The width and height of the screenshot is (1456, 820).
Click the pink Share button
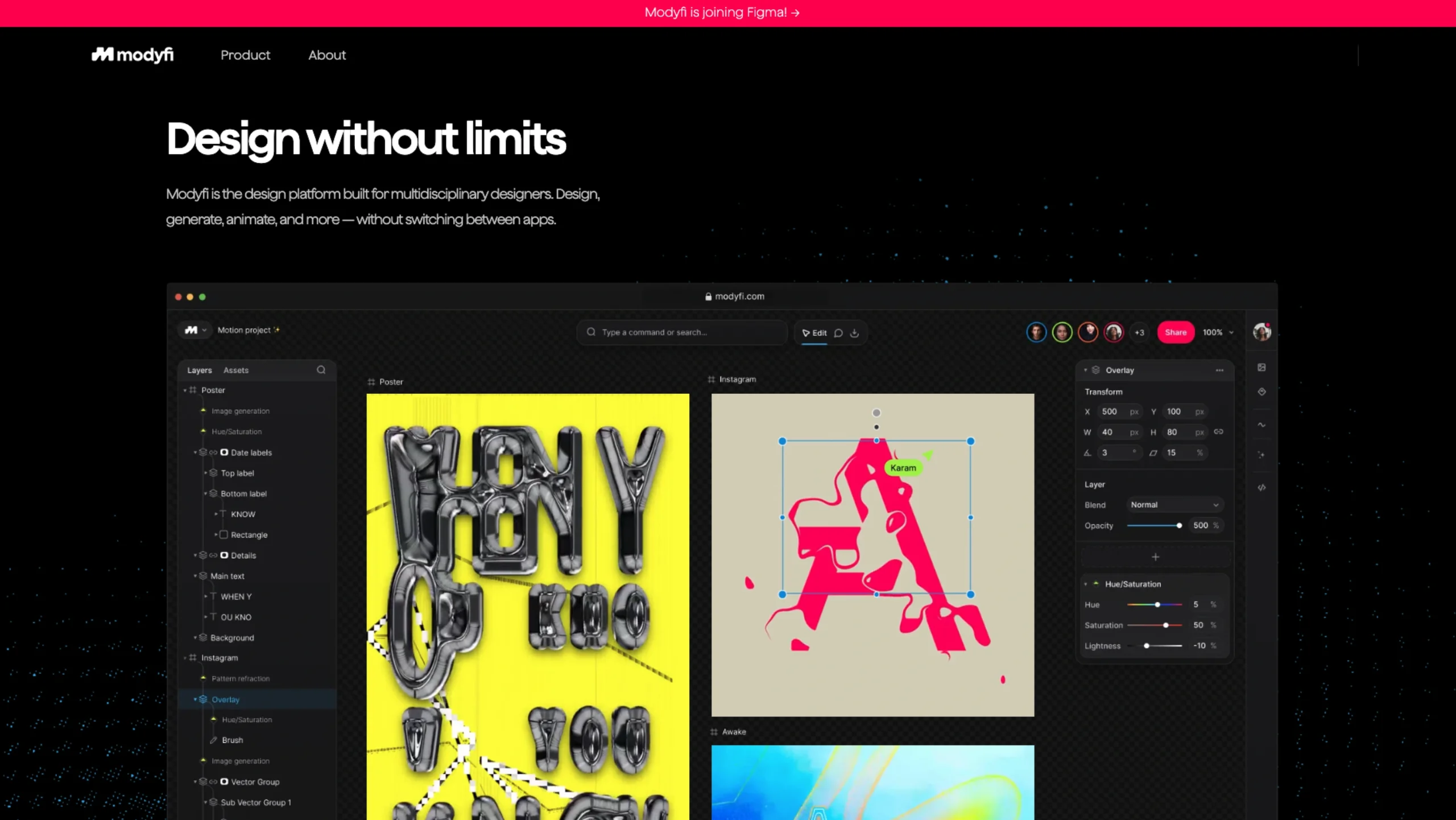click(x=1175, y=332)
